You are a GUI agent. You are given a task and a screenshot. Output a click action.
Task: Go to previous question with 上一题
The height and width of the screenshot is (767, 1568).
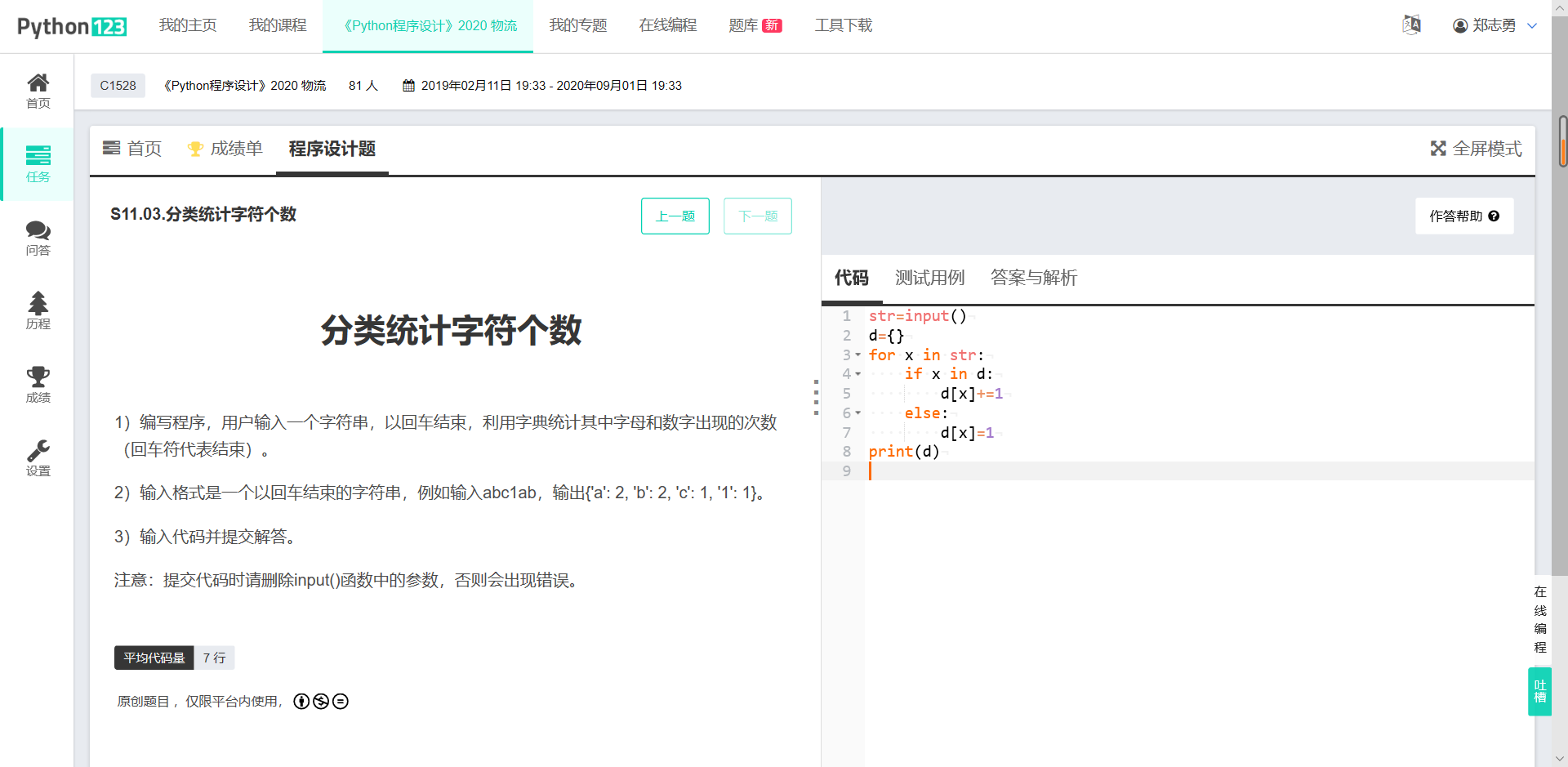(675, 216)
